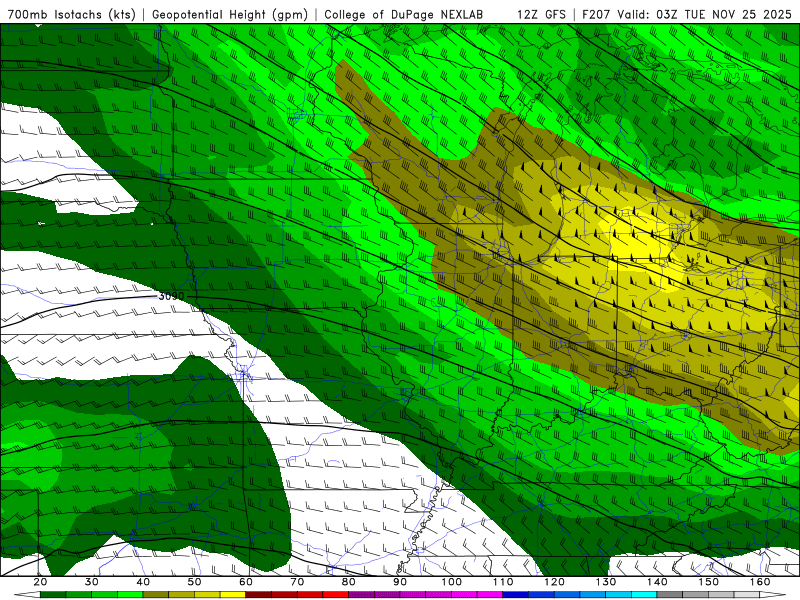The image size is (800, 600).
Task: Select the bright green 35–40 kt legend swatch
Action: coord(130,595)
